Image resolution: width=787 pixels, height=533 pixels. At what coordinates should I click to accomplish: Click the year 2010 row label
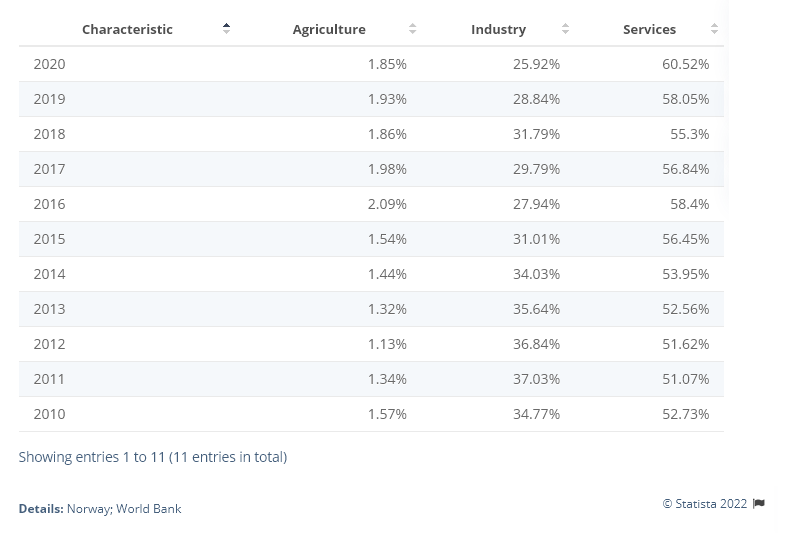coord(49,414)
